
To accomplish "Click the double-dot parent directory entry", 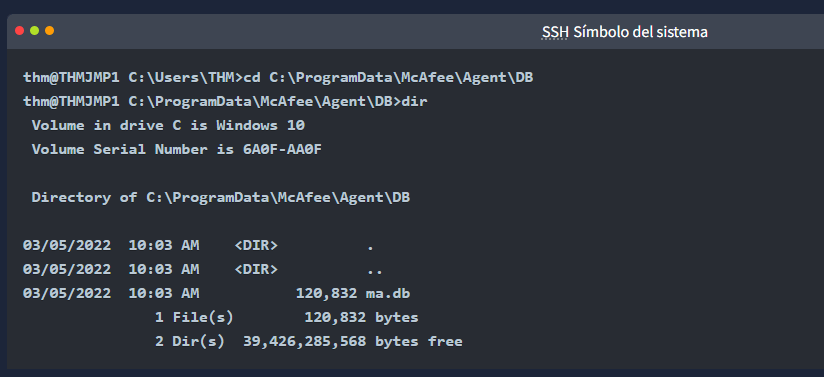I will 375,270.
